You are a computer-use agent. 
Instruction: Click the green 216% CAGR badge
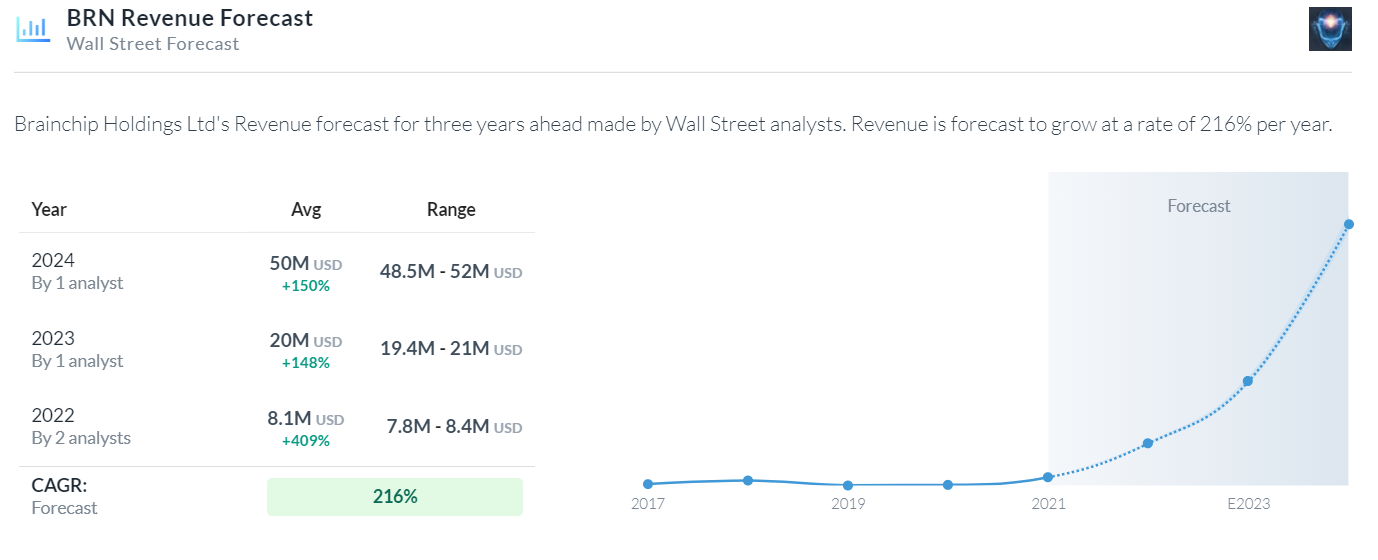point(394,497)
